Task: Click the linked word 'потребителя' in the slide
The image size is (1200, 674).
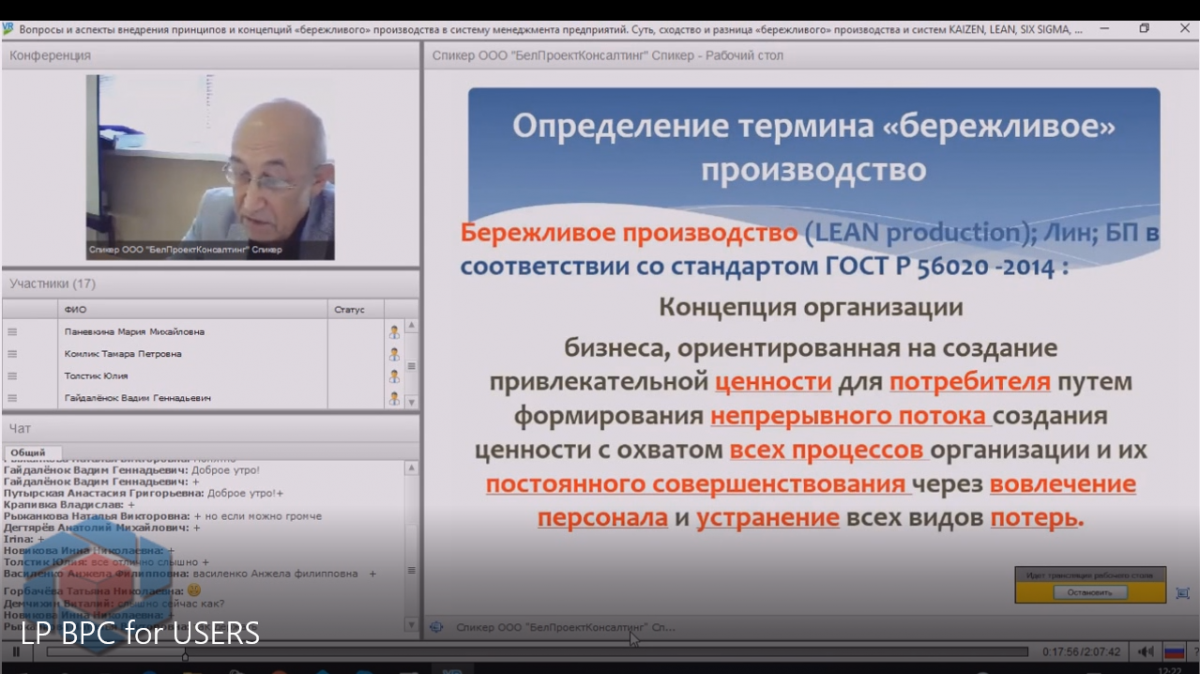Action: pos(970,381)
